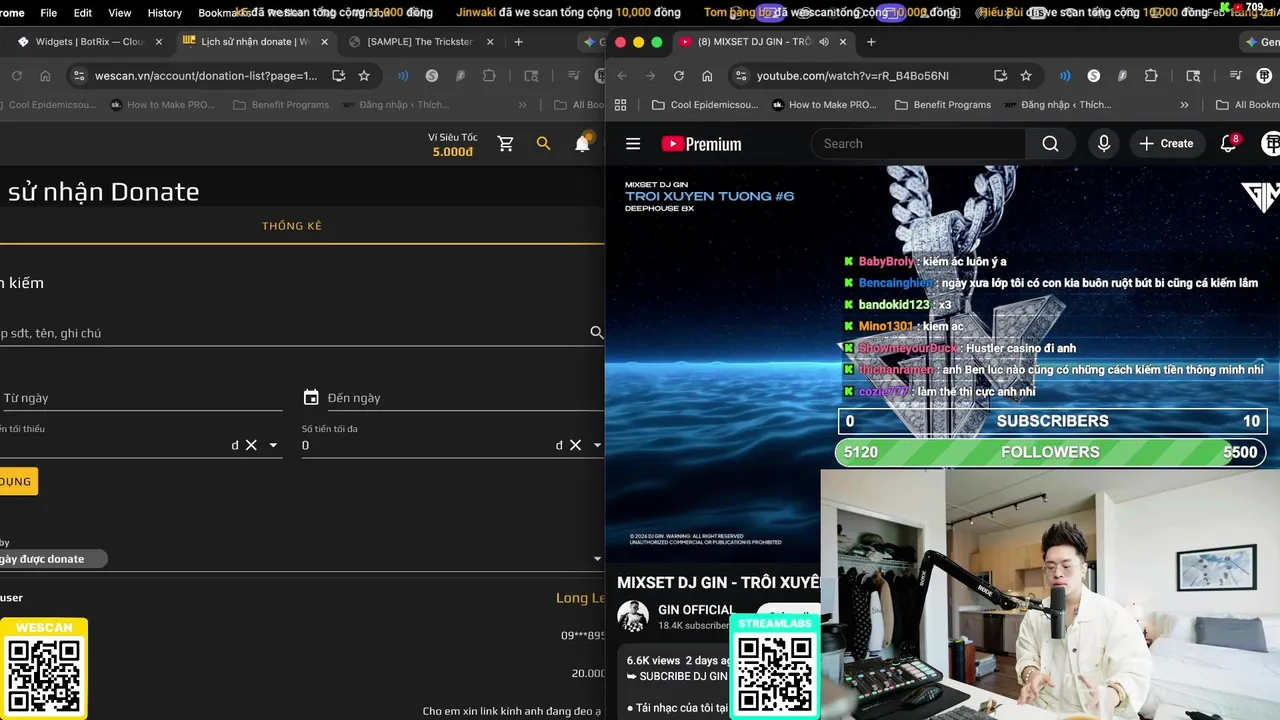The image size is (1280, 720).
Task: Open WeScan notifications bell
Action: (582, 144)
